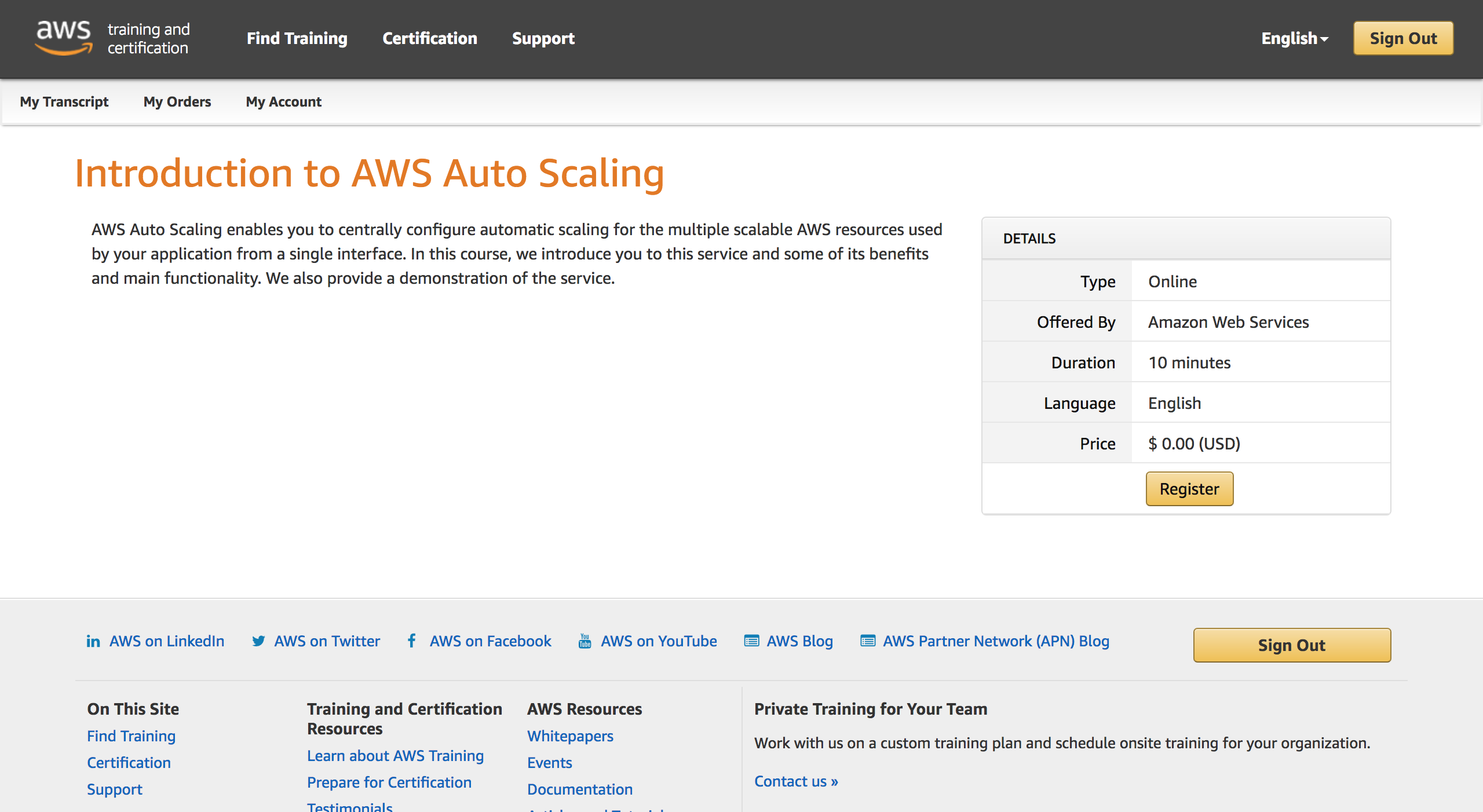This screenshot has width=1483, height=812.
Task: Click the AWS Blog icon
Action: (751, 641)
